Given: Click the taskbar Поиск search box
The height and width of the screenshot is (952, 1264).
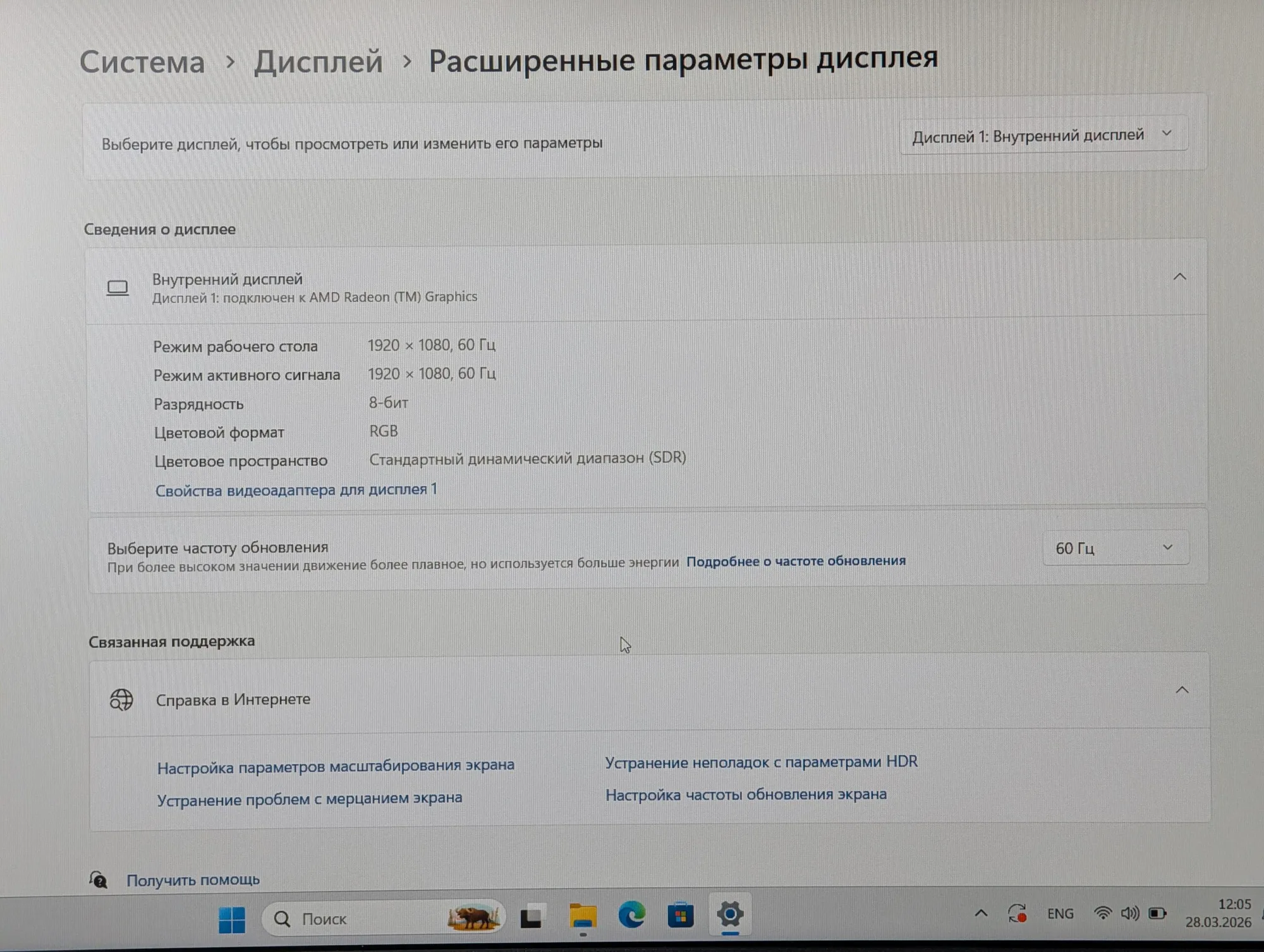Looking at the screenshot, I should coord(383,918).
